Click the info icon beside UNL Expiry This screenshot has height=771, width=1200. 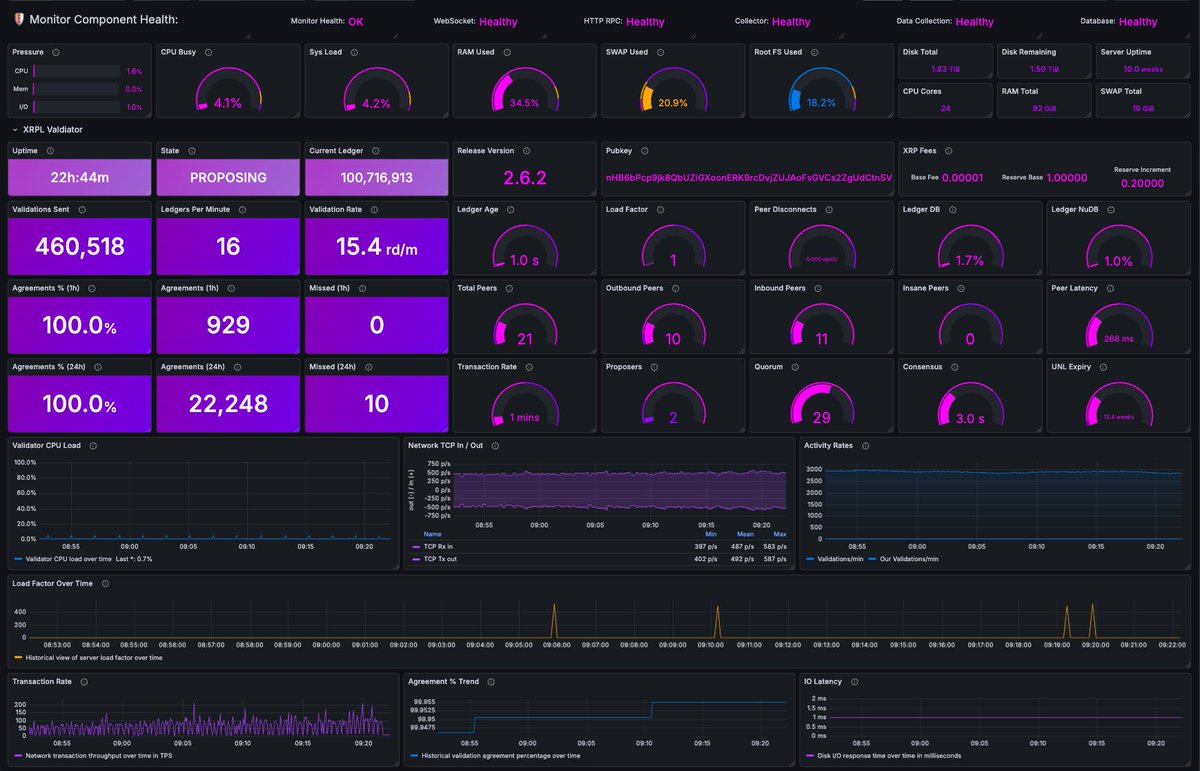1103,366
